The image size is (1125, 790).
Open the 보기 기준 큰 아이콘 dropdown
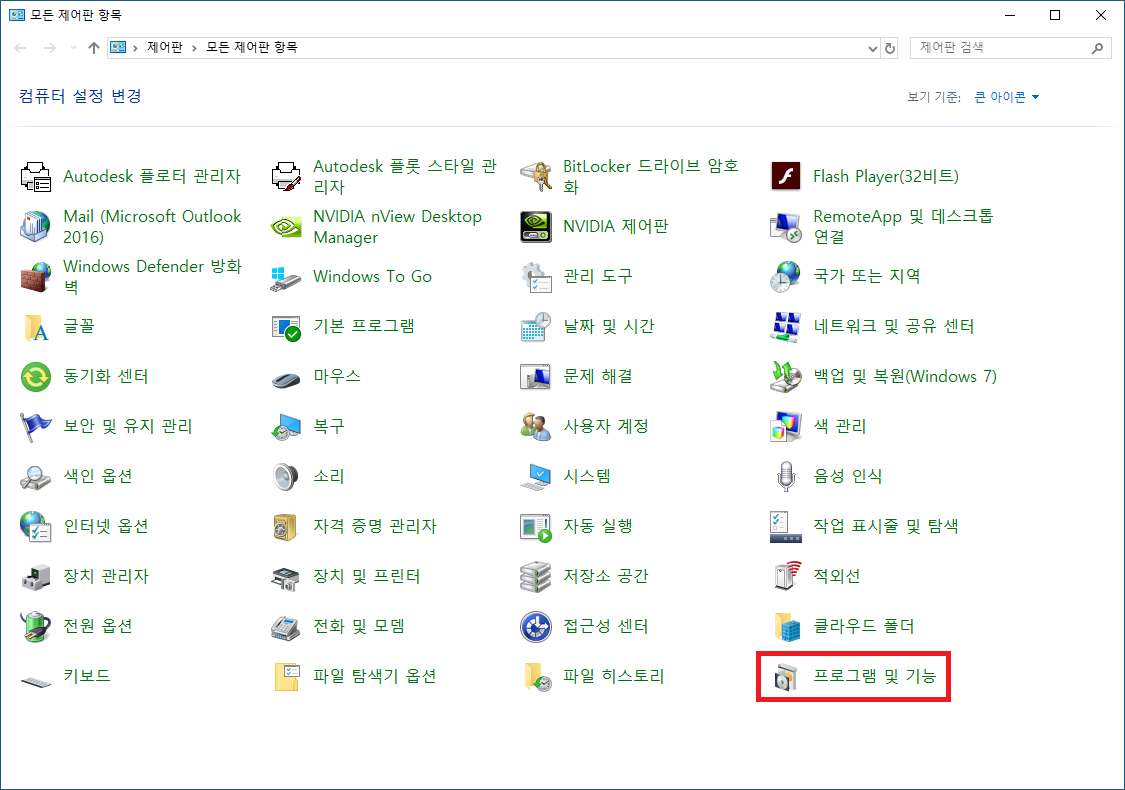pyautogui.click(x=1007, y=97)
